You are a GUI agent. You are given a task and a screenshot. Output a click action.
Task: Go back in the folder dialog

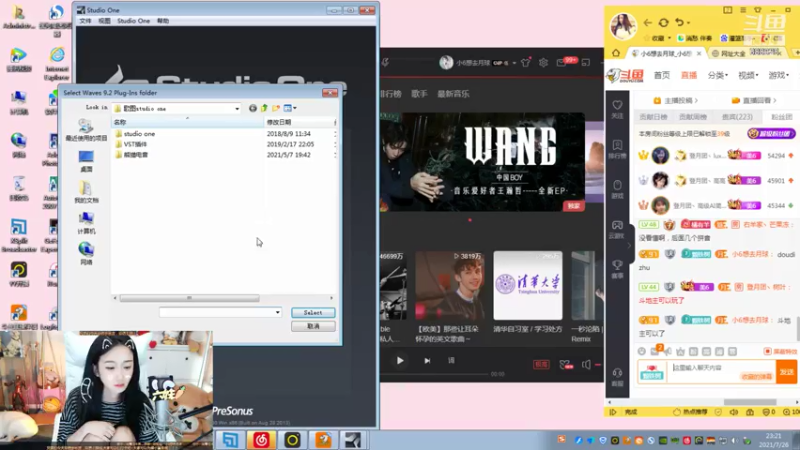pyautogui.click(x=253, y=108)
